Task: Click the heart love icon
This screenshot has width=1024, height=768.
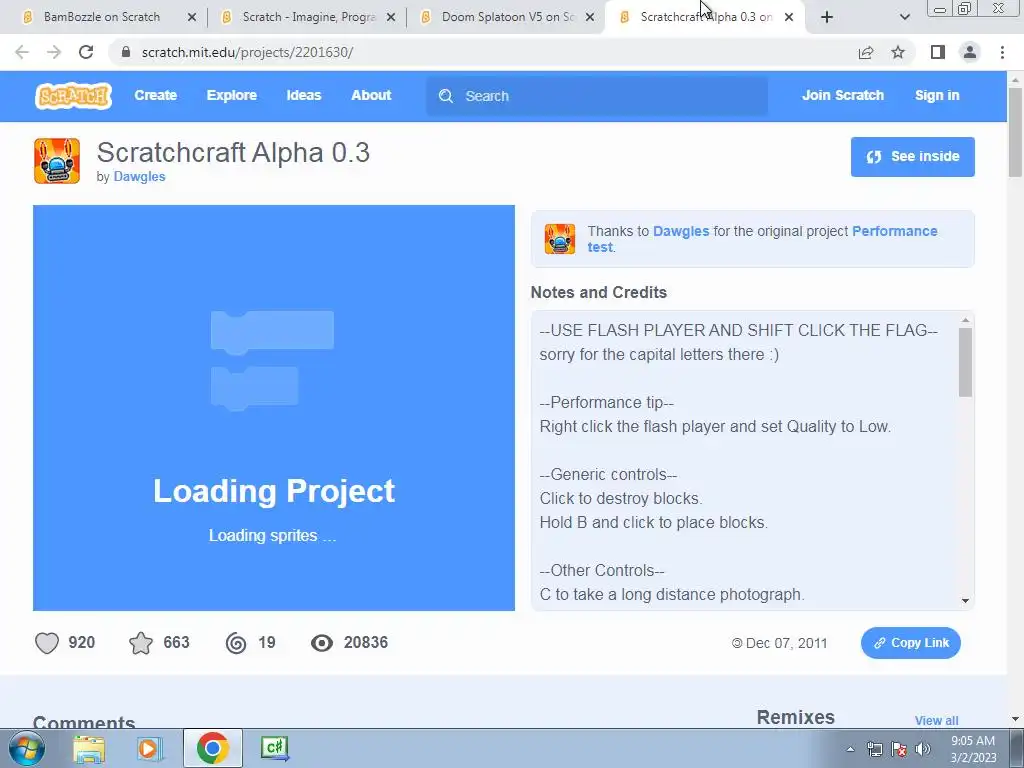Action: [47, 643]
